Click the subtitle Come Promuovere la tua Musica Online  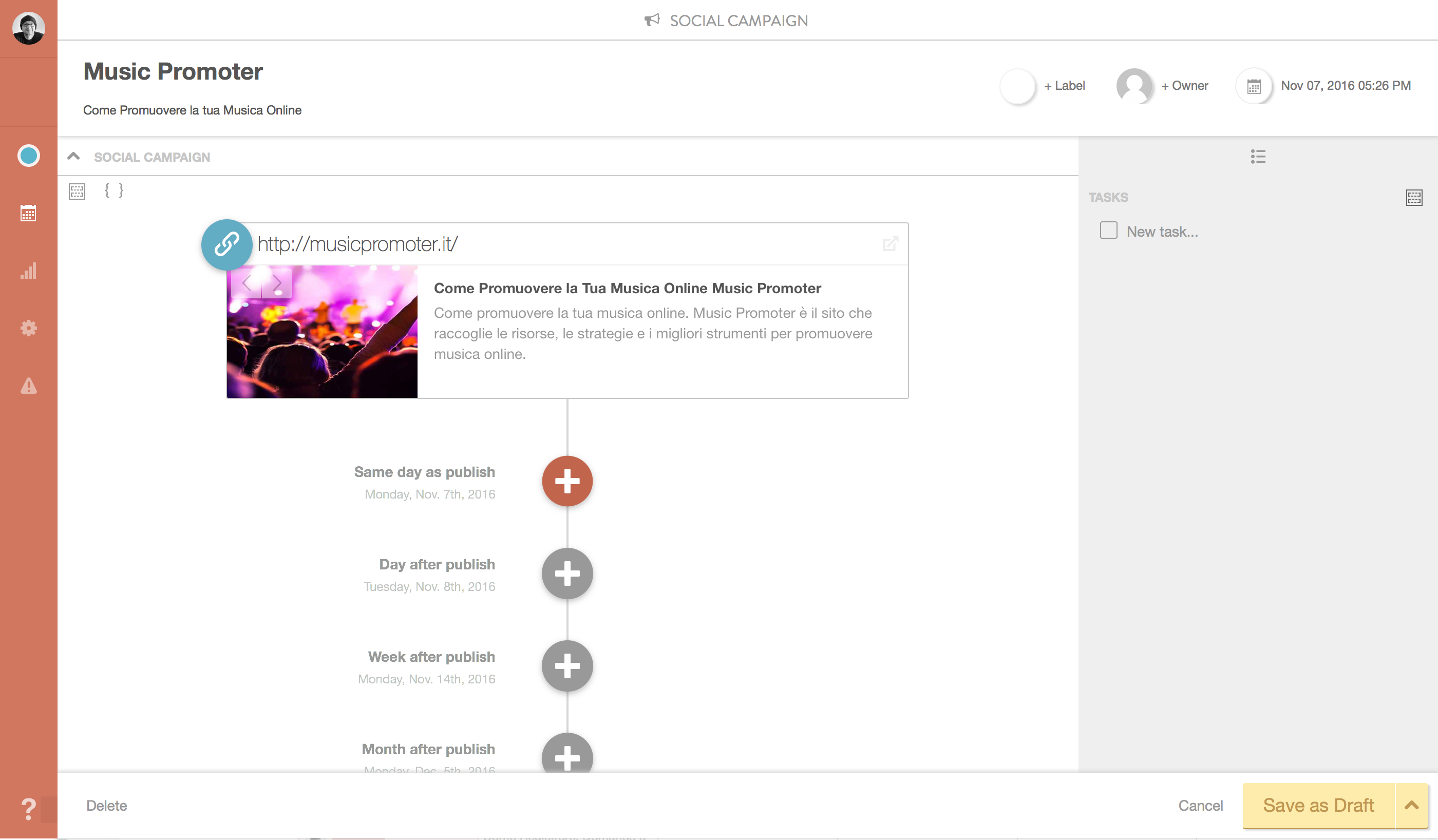192,110
